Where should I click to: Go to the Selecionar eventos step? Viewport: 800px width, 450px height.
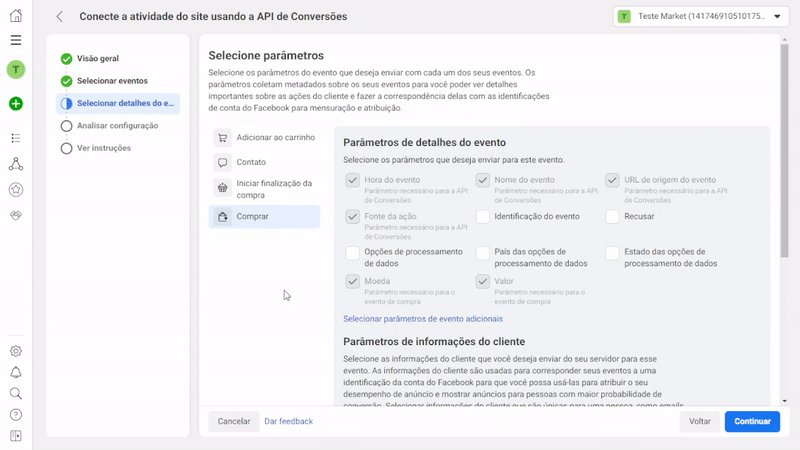coord(112,81)
